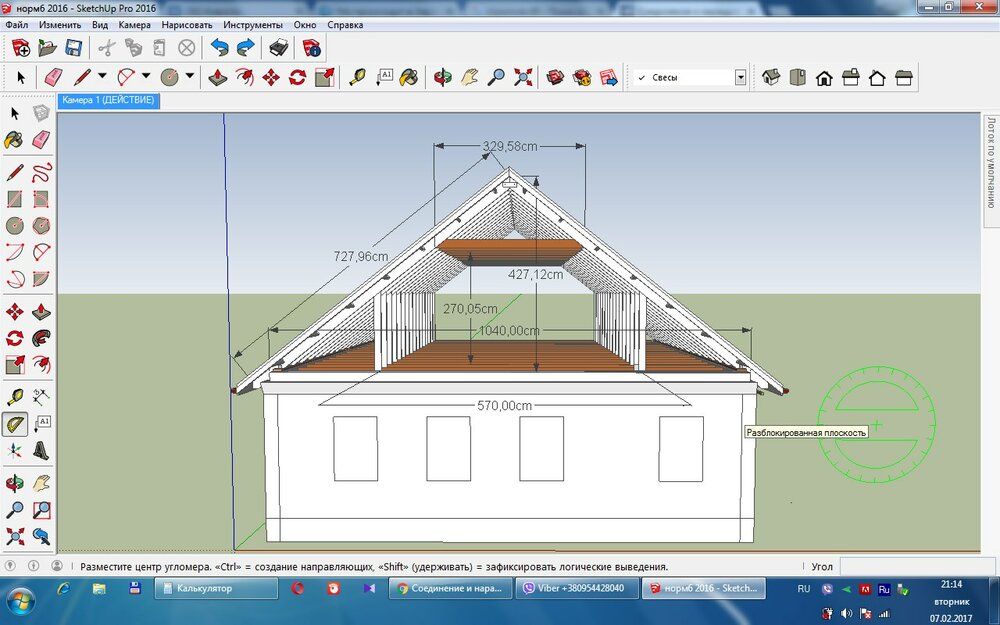Viewport: 1000px width, 625px height.
Task: Switch to the Камера 1 scene tab
Action: tap(107, 101)
